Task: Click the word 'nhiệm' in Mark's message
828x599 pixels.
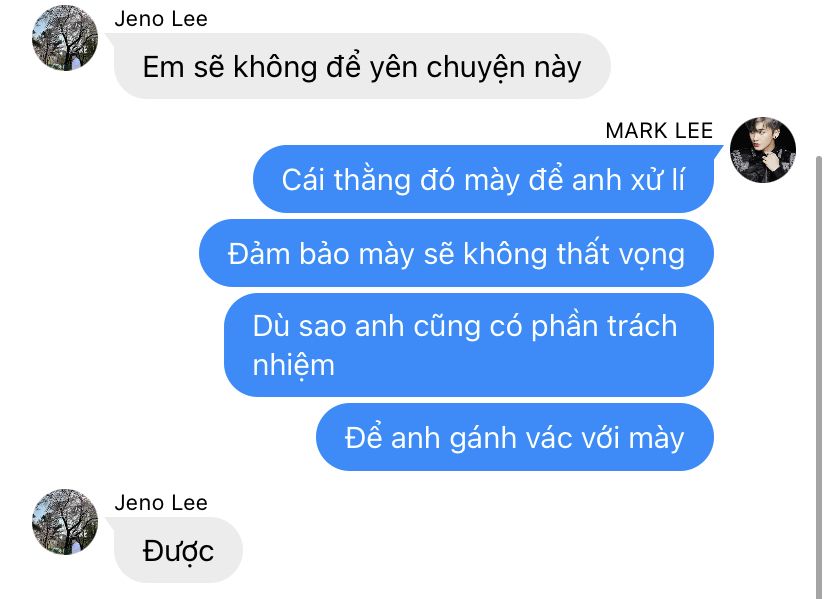Action: point(294,366)
